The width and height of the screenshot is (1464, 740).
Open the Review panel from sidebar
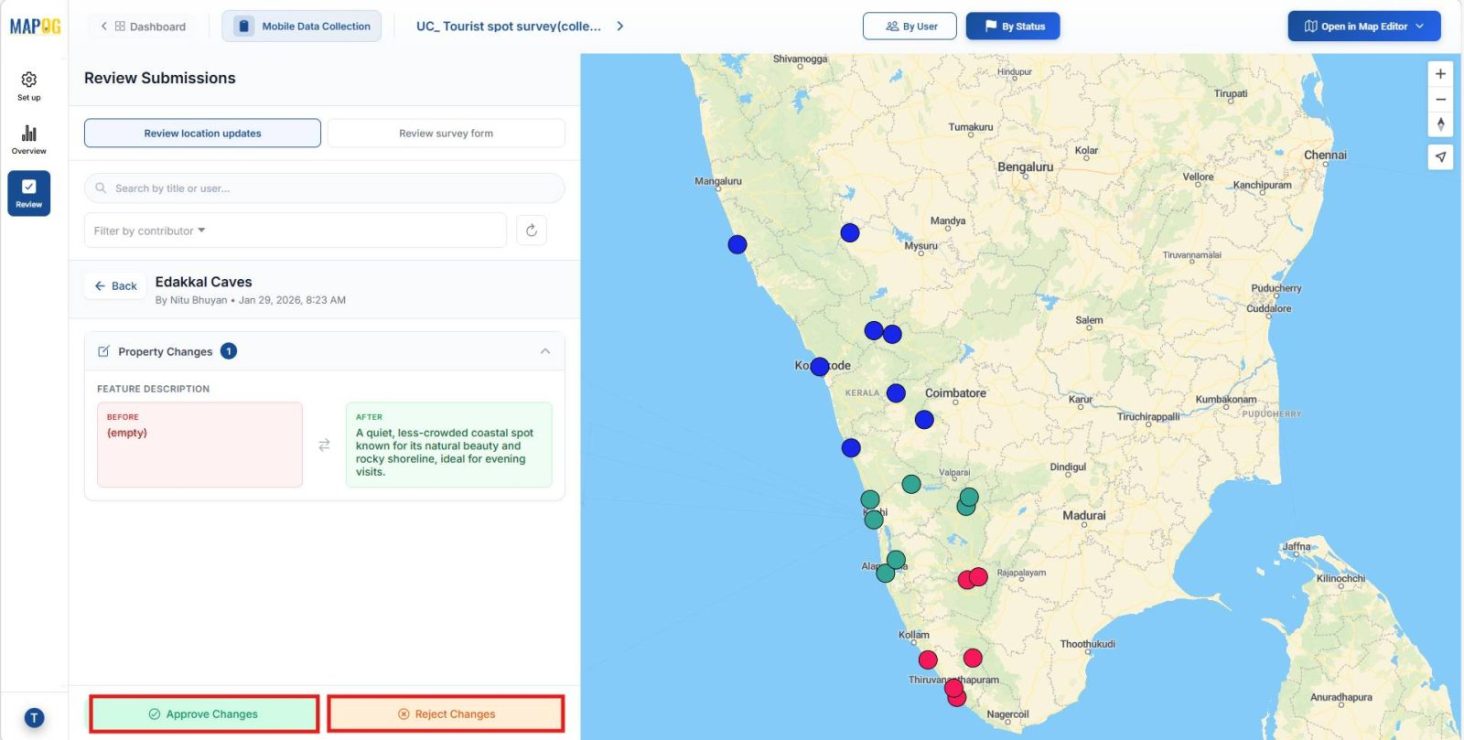coord(29,191)
